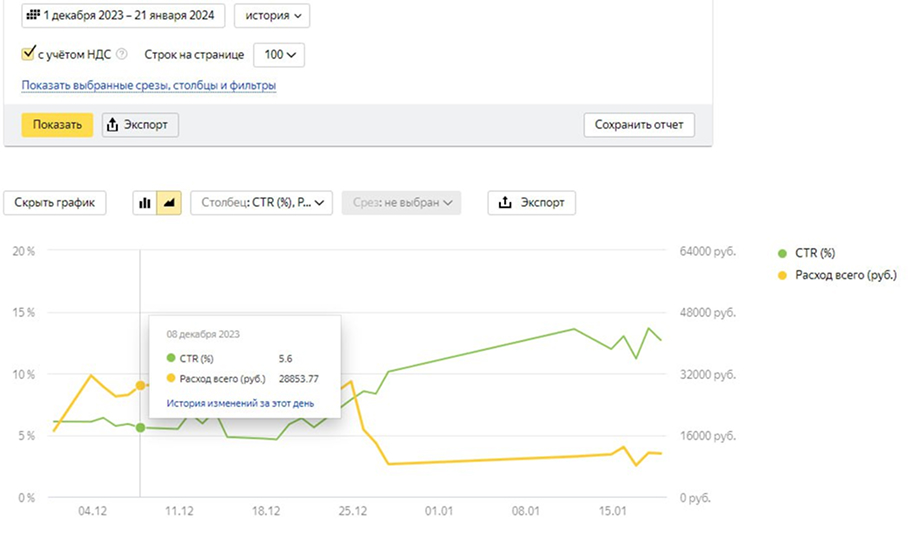
Task: Switch to bar chart view icon
Action: (x=145, y=202)
